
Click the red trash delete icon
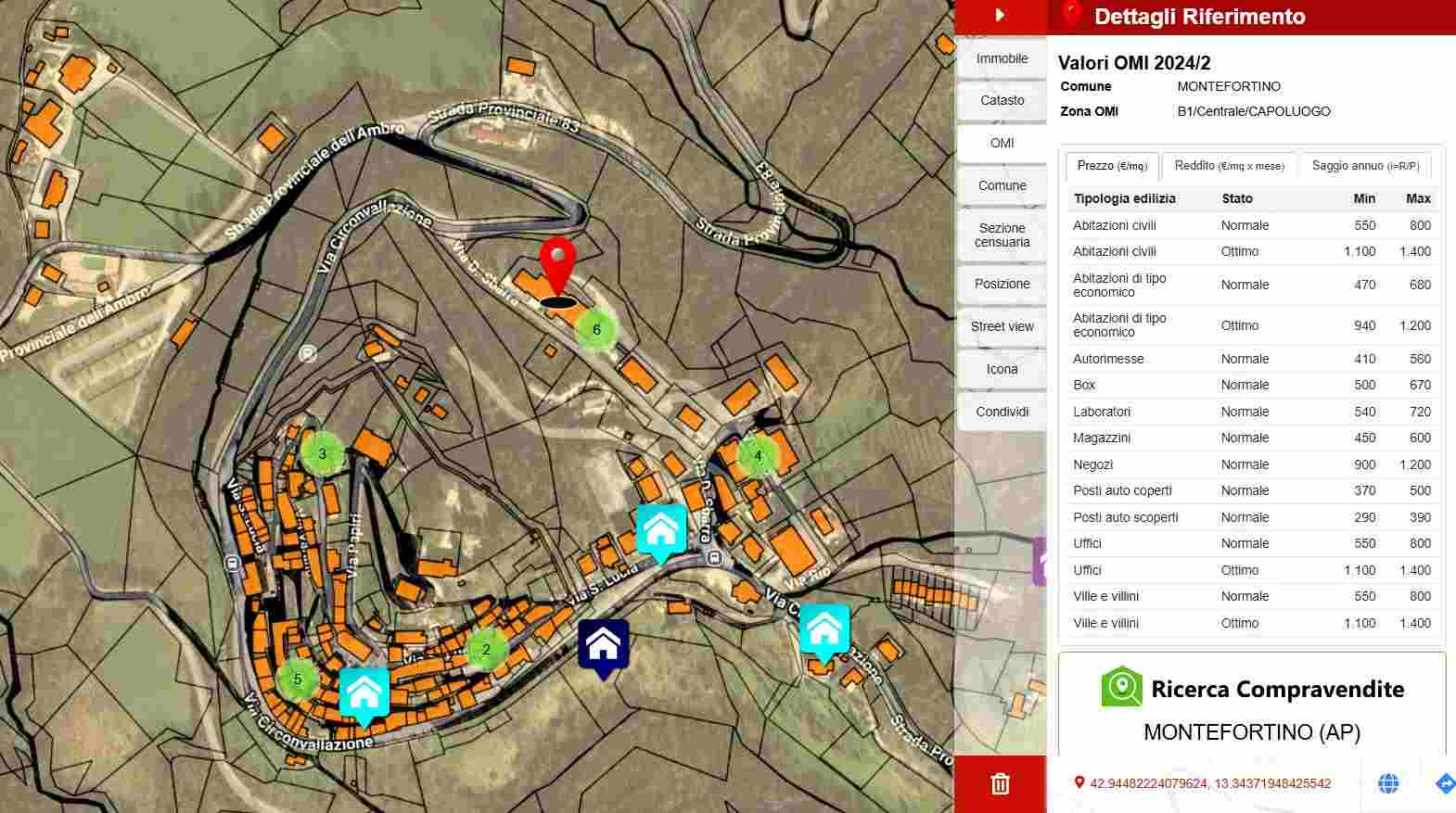(x=1000, y=784)
